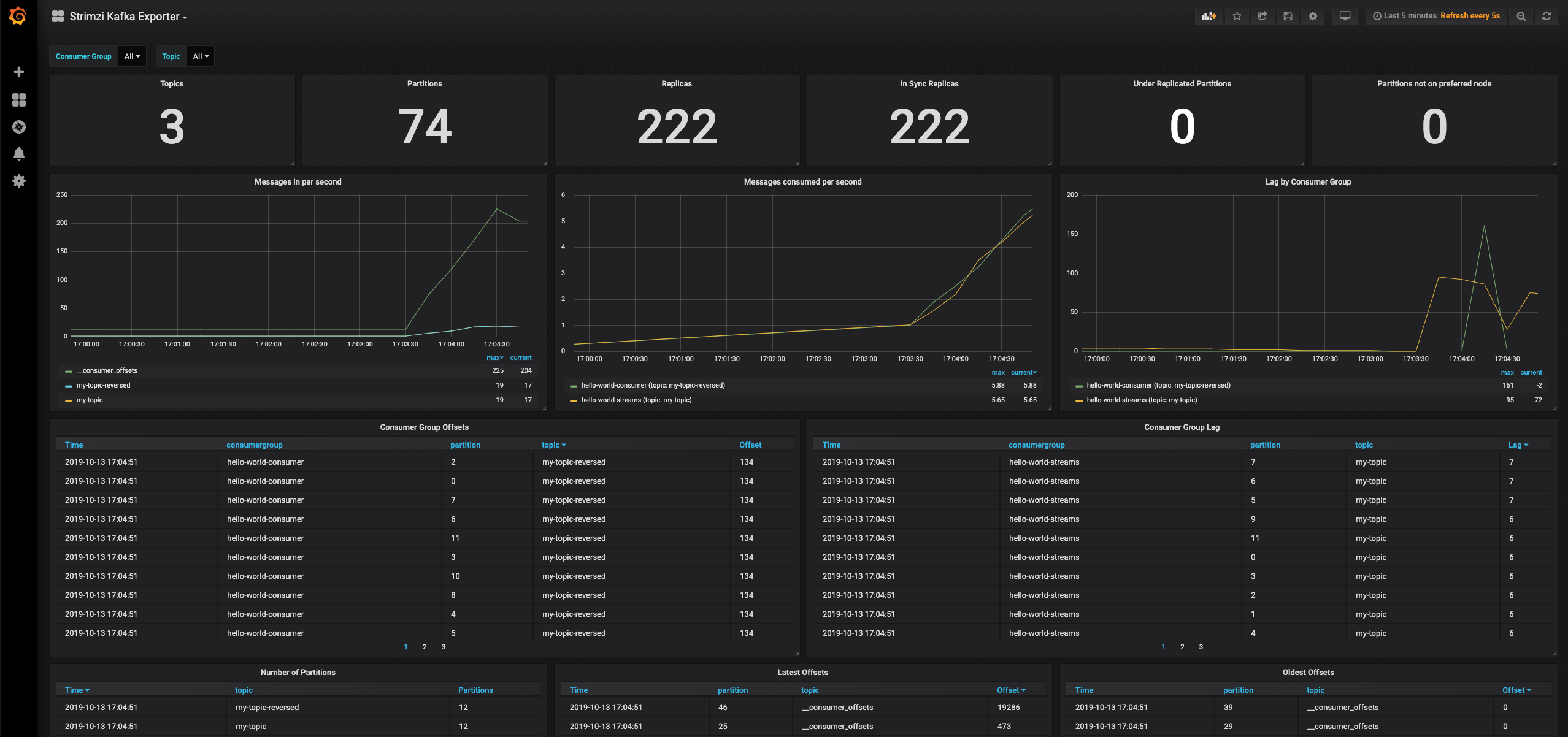Select page 1 of Consumer Group Offsets
Image resolution: width=1568 pixels, height=737 pixels.
[405, 647]
